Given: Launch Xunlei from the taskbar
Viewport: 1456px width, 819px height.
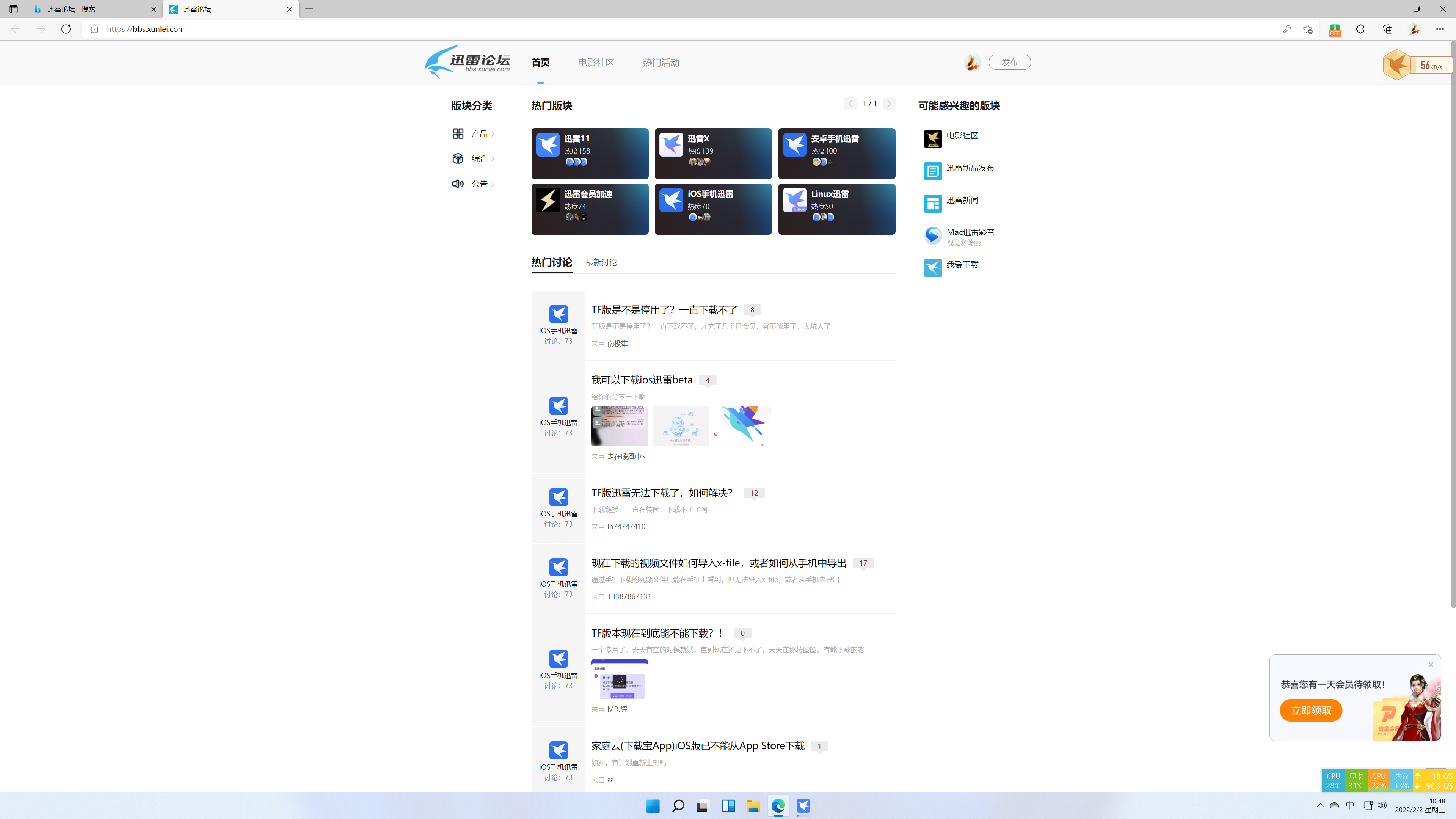Looking at the screenshot, I should tap(803, 806).
